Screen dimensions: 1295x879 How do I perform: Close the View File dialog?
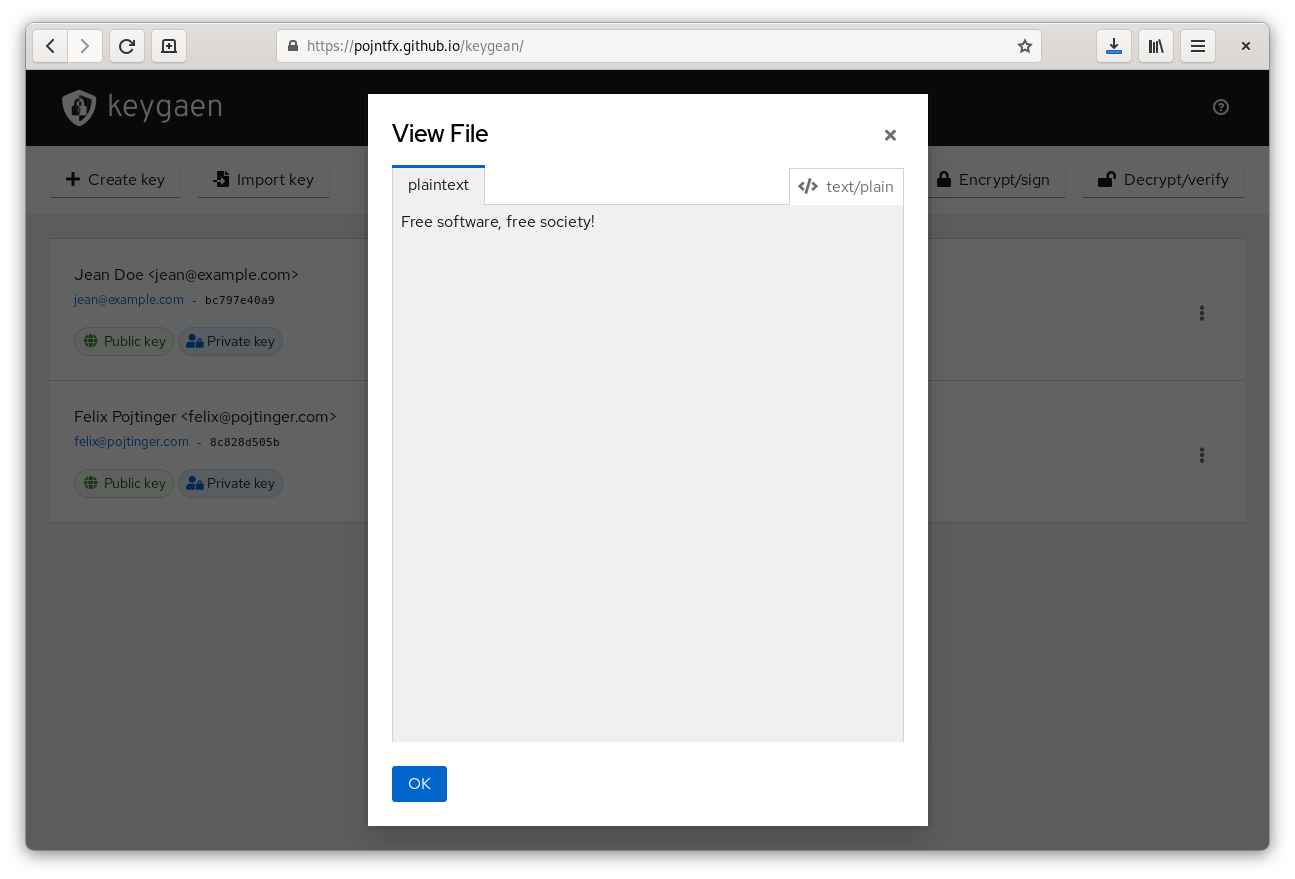pyautogui.click(x=890, y=135)
